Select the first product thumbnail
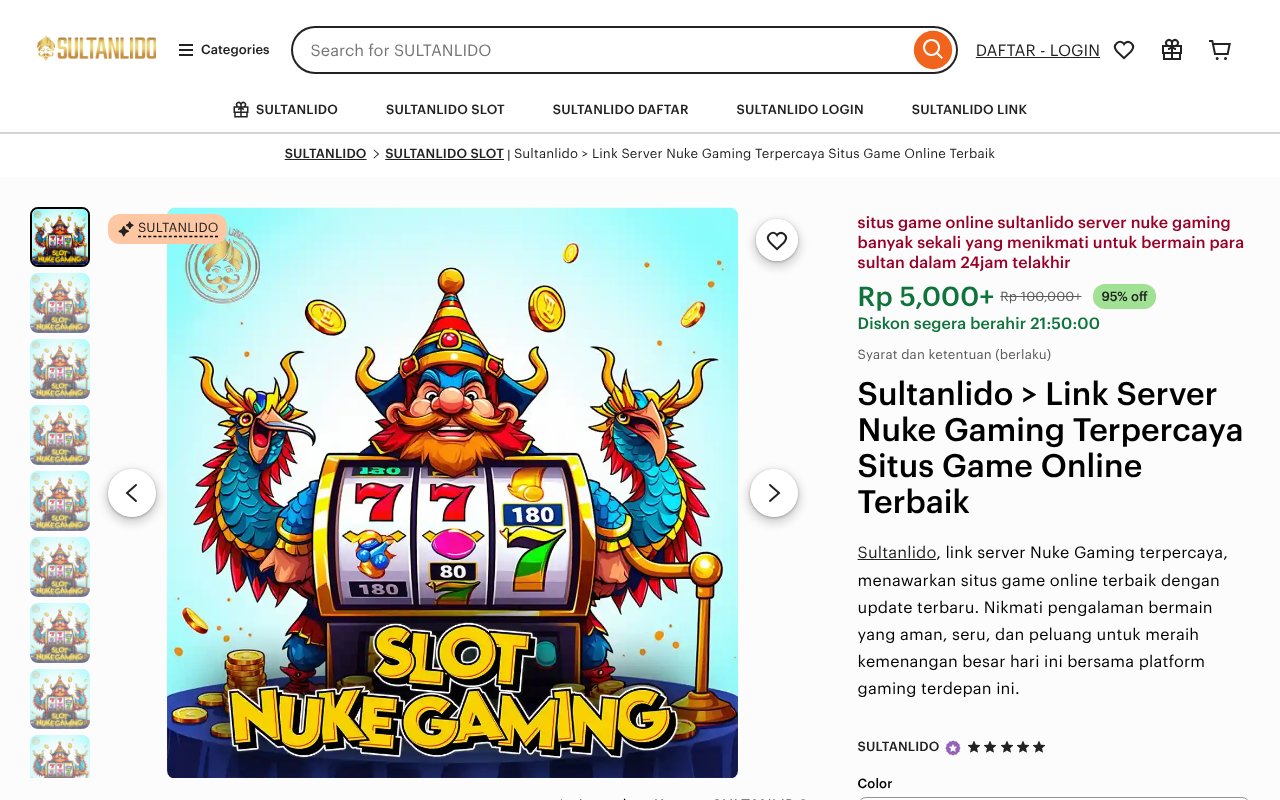Screen dimensions: 1280x800 pos(60,237)
